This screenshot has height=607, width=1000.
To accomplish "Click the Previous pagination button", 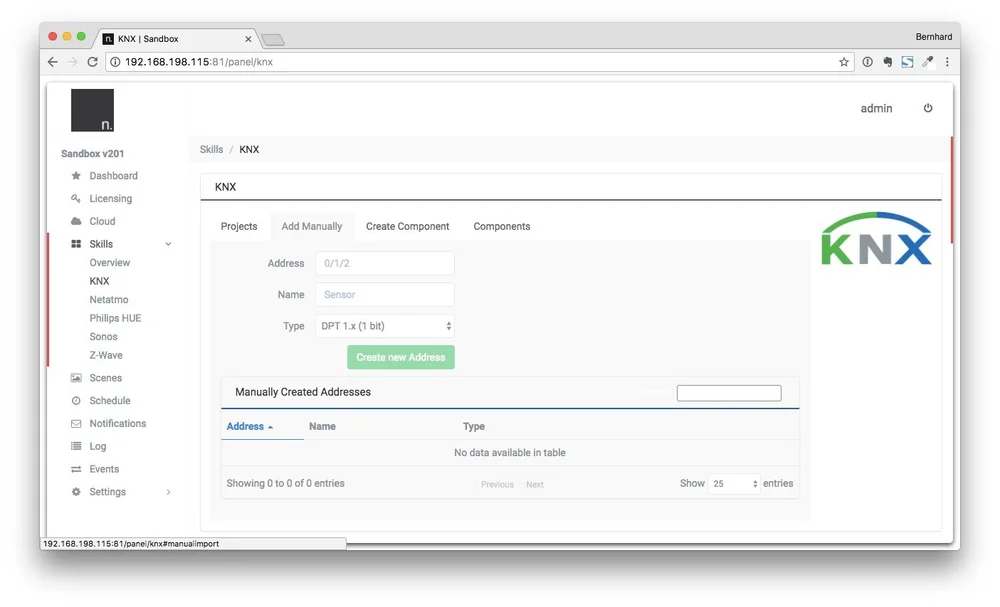I will coord(497,485).
